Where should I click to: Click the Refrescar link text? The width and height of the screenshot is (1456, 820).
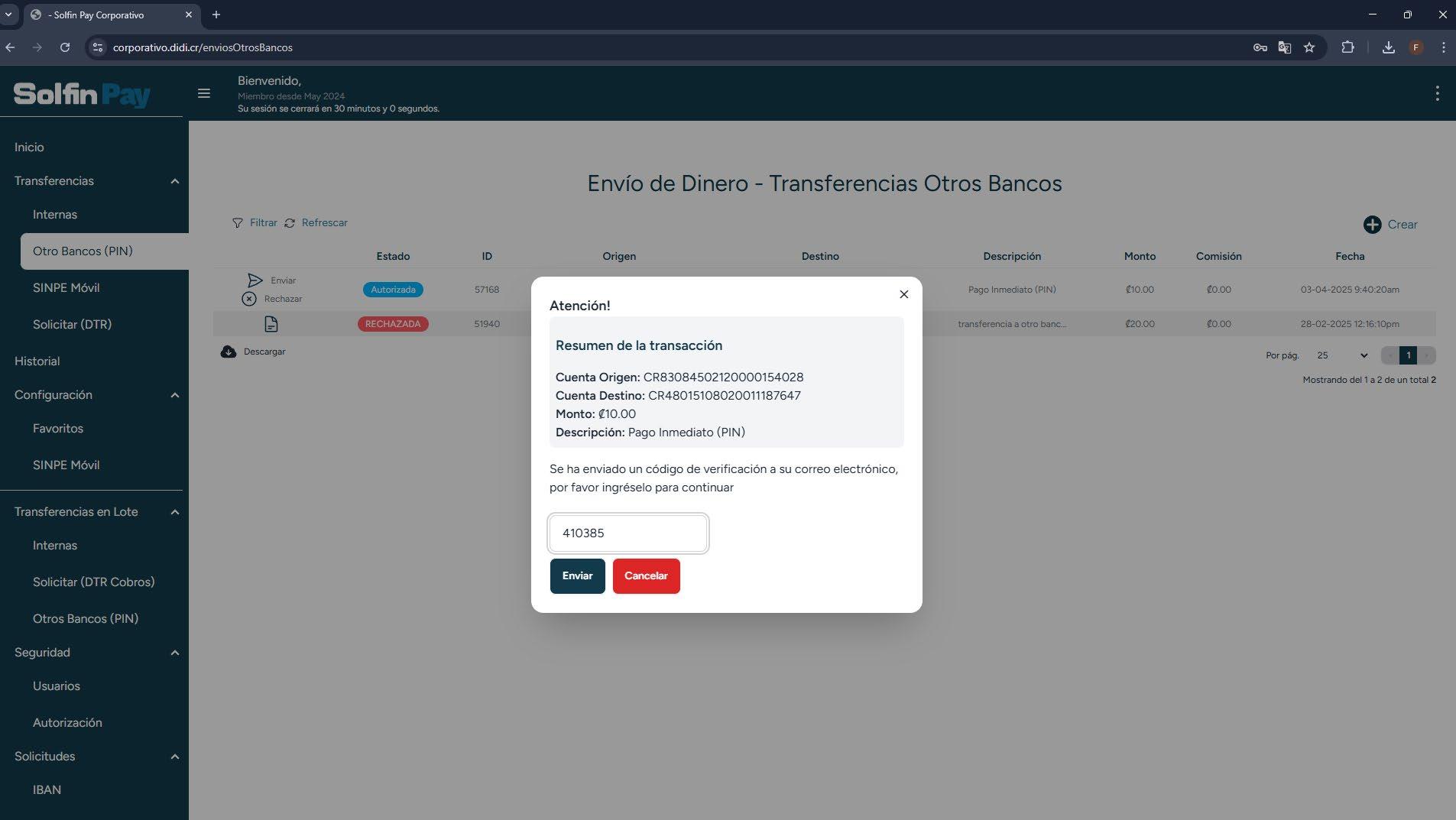tap(324, 223)
